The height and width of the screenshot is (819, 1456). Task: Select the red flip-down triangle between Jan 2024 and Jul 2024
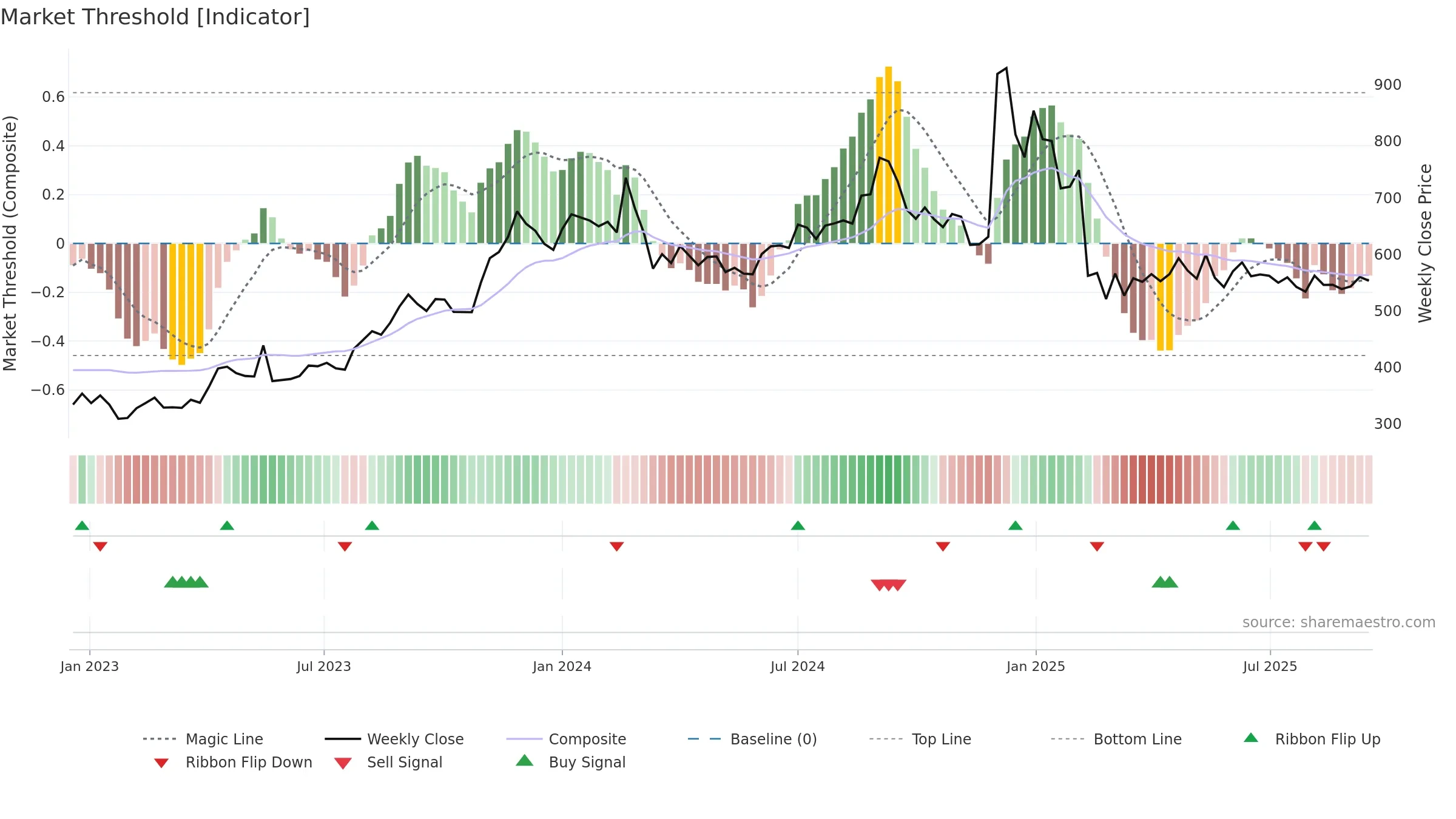pos(616,547)
